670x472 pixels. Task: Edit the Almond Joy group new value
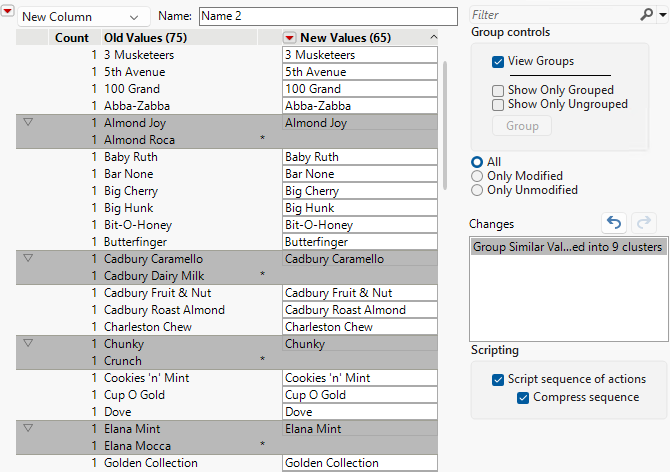[360, 123]
